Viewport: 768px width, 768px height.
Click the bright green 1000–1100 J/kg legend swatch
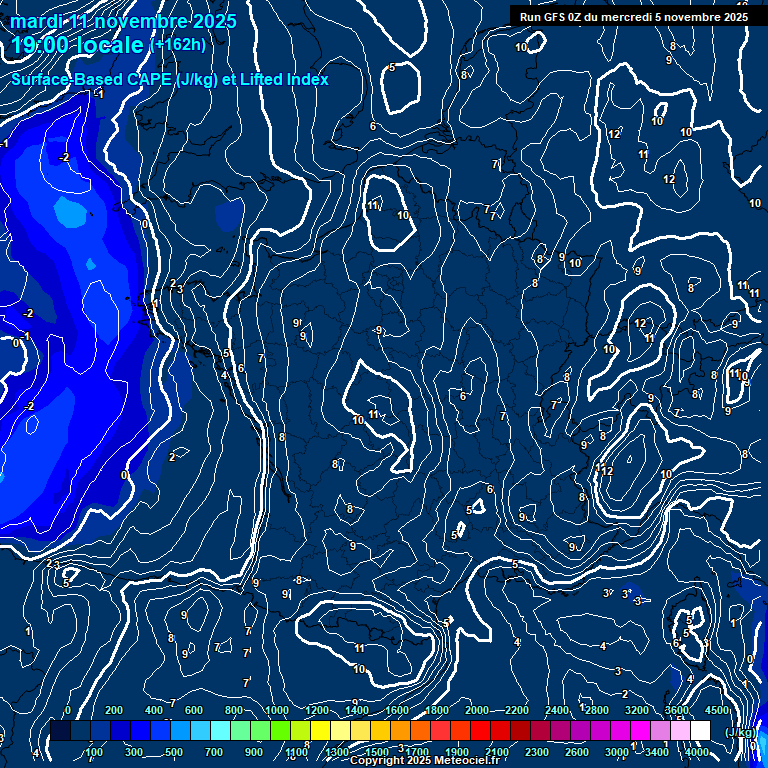(280, 730)
